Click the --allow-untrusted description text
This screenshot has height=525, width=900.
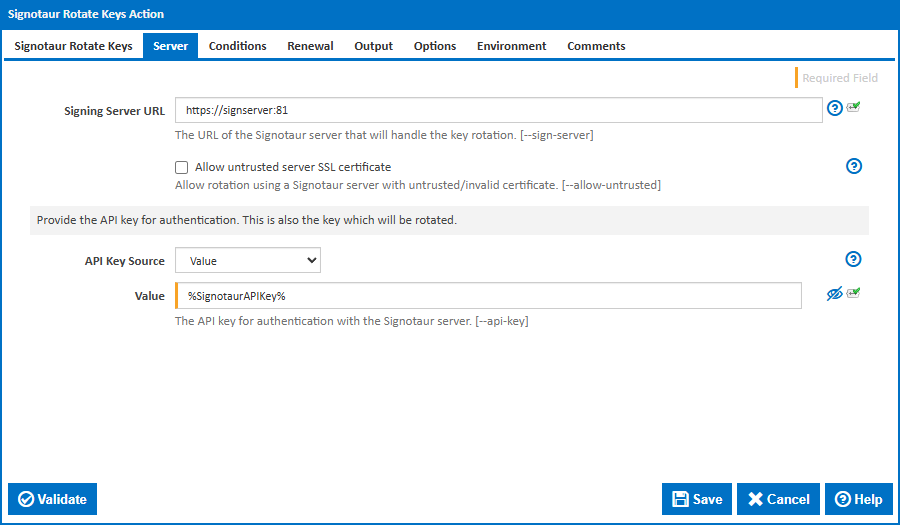click(418, 185)
